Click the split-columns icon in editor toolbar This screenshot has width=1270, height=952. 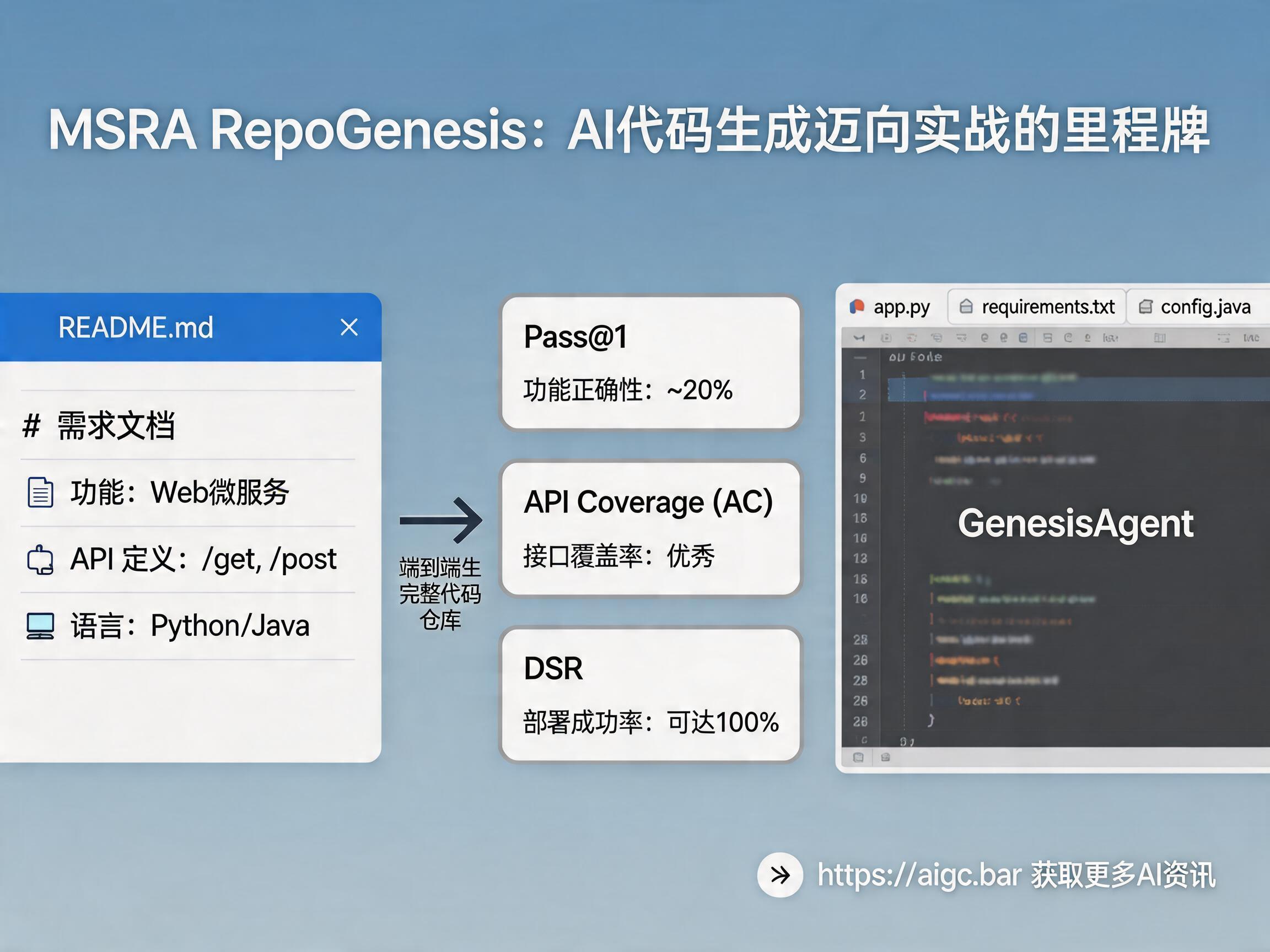click(1160, 338)
